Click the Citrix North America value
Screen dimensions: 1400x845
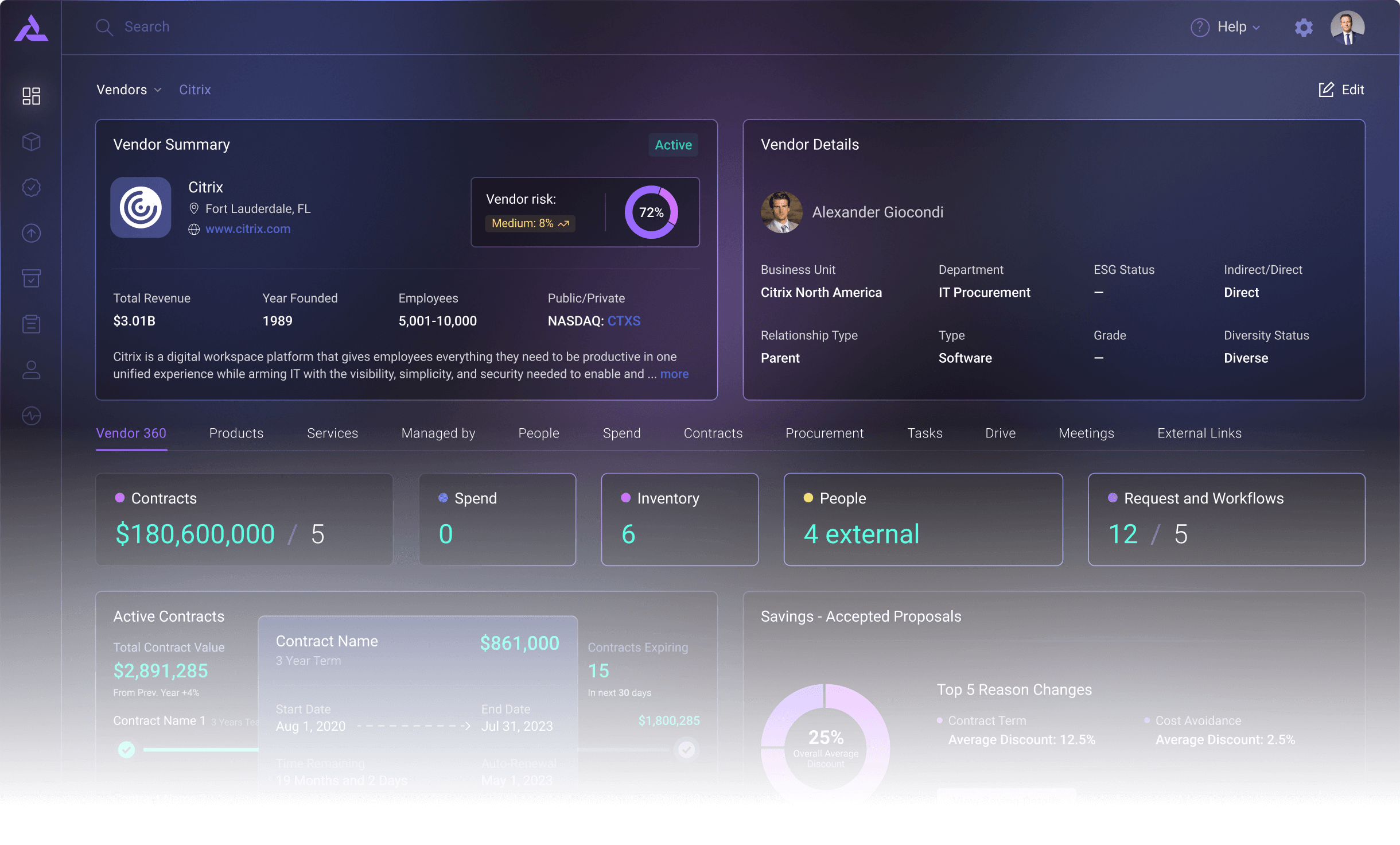[821, 293]
